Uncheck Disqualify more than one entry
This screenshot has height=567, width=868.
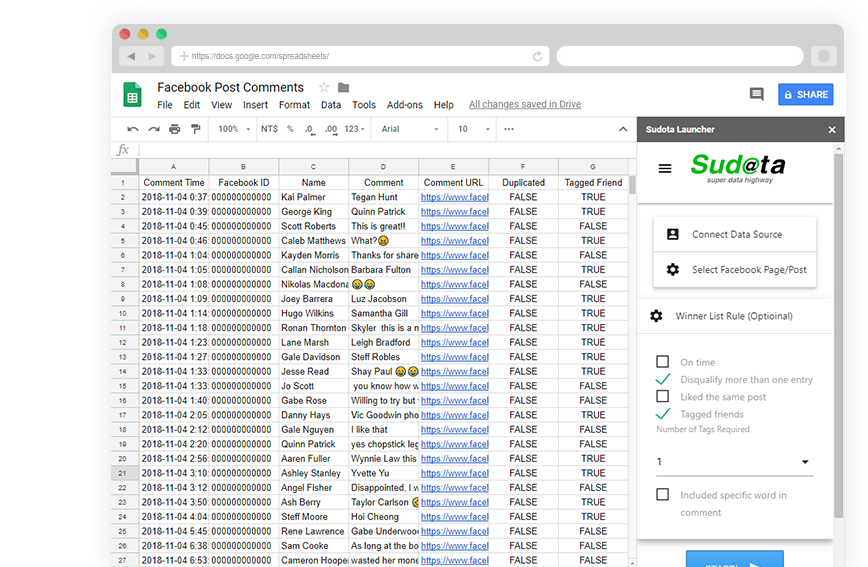click(x=663, y=379)
